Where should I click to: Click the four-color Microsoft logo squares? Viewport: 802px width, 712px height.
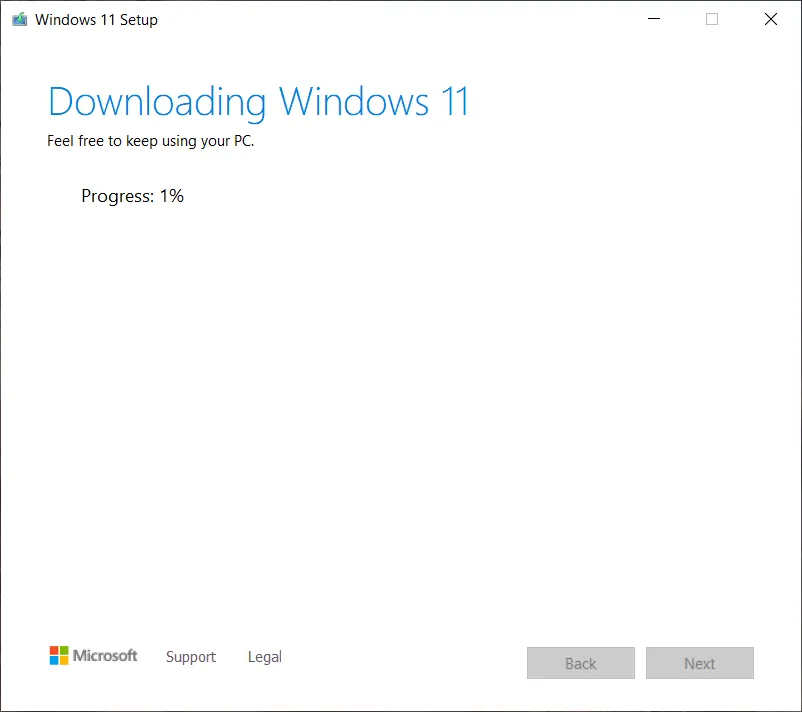59,656
